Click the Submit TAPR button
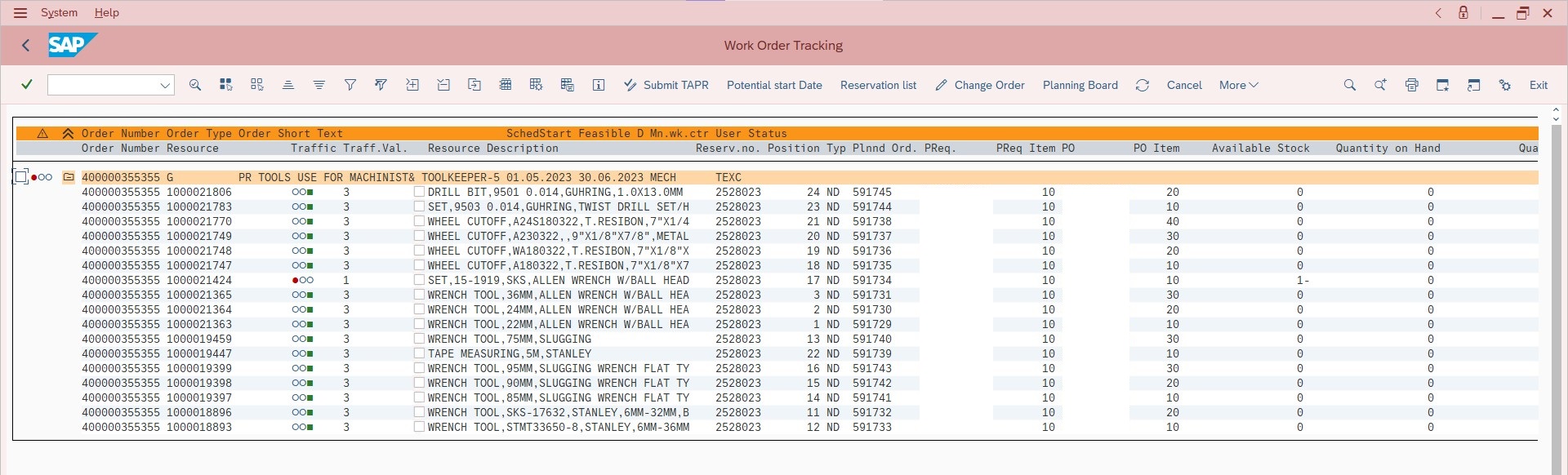This screenshot has width=1568, height=475. [x=666, y=85]
